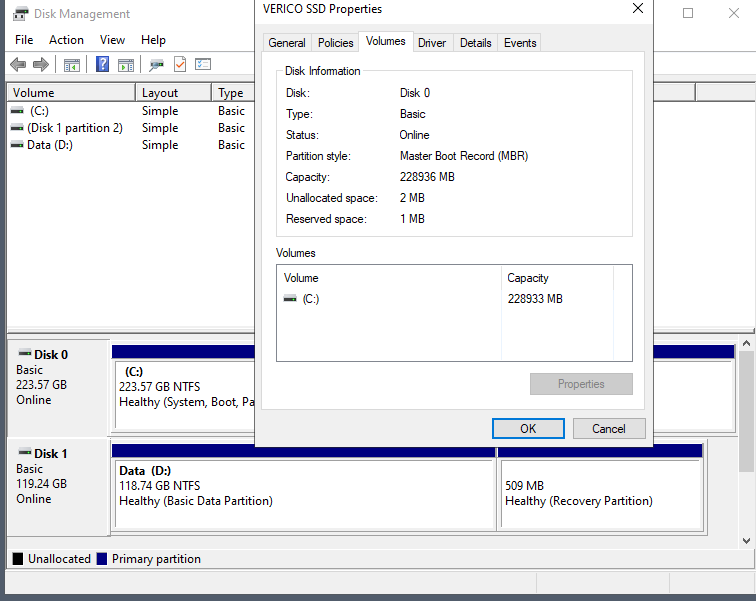
Task: Sort by the Type column header
Action: (233, 93)
